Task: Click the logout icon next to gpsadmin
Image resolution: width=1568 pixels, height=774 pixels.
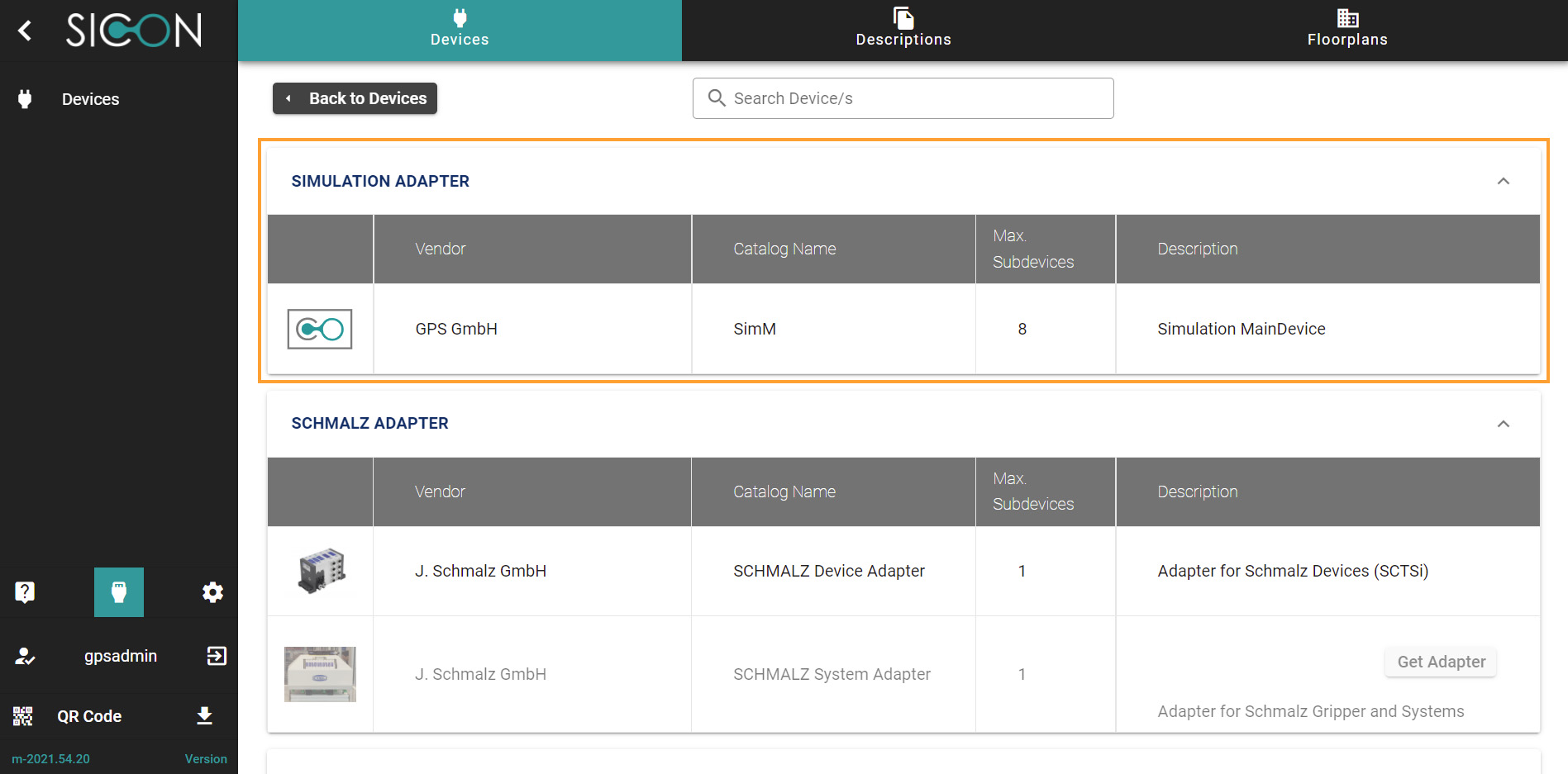Action: pos(216,656)
